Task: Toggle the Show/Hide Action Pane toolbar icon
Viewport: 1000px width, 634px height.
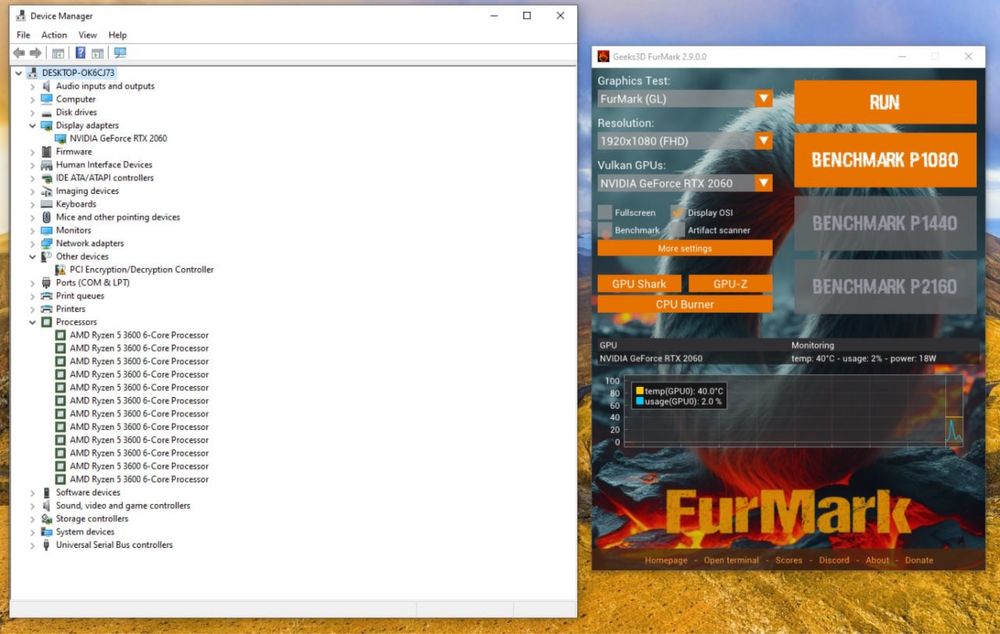Action: tap(98, 53)
